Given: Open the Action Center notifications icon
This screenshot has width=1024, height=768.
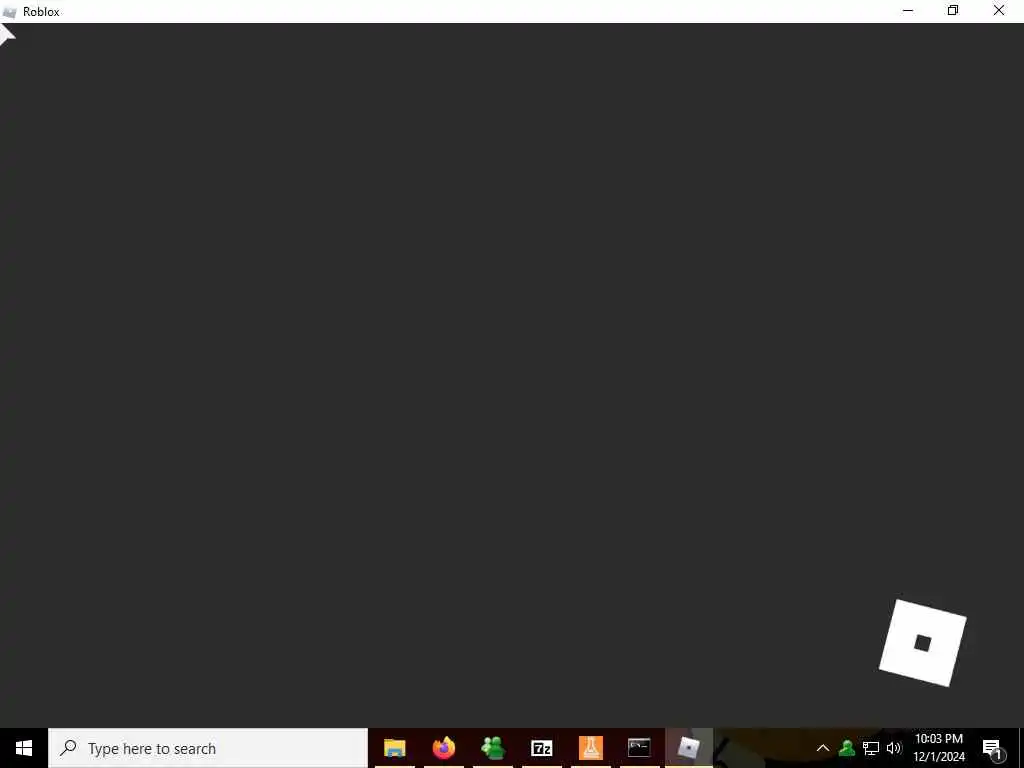Looking at the screenshot, I should tap(992, 748).
